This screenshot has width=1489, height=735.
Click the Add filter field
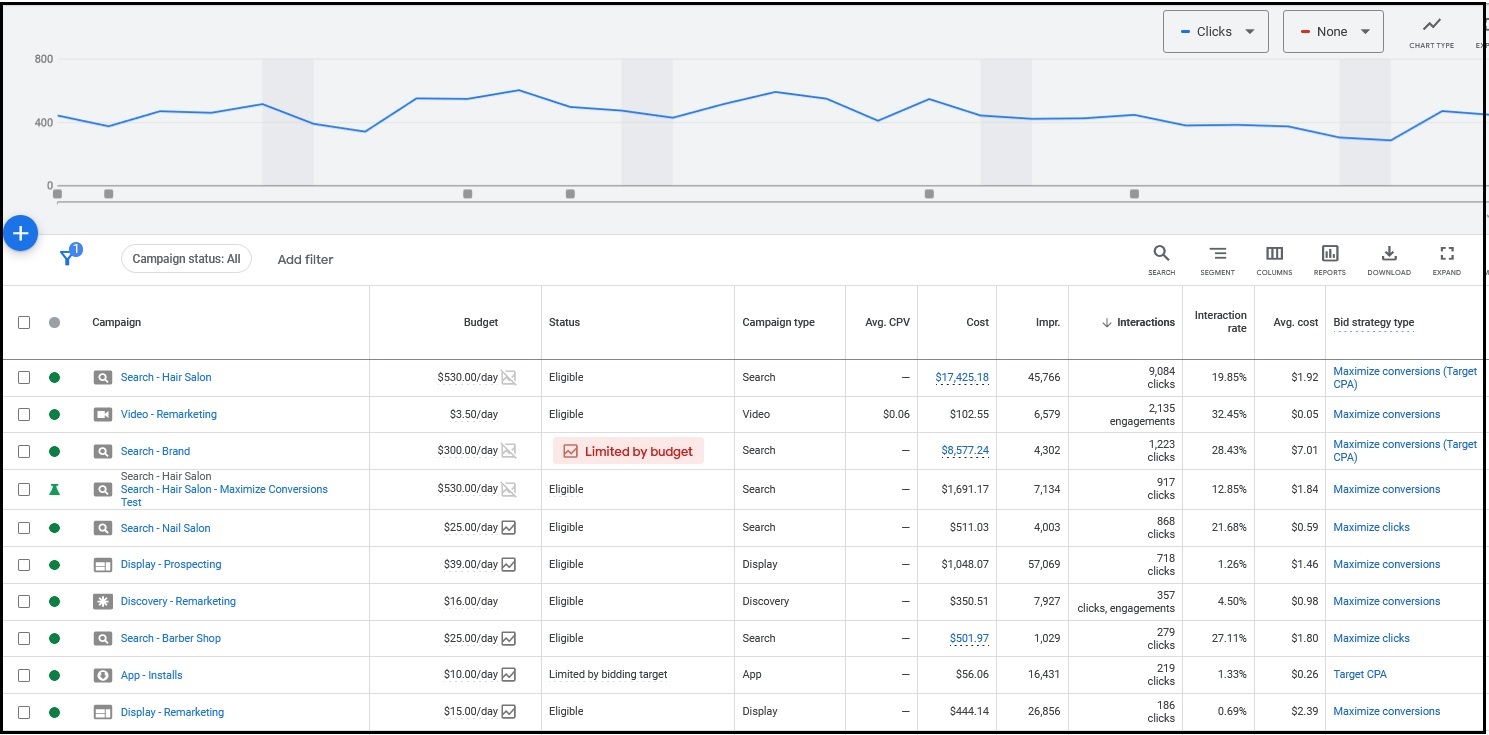(305, 259)
